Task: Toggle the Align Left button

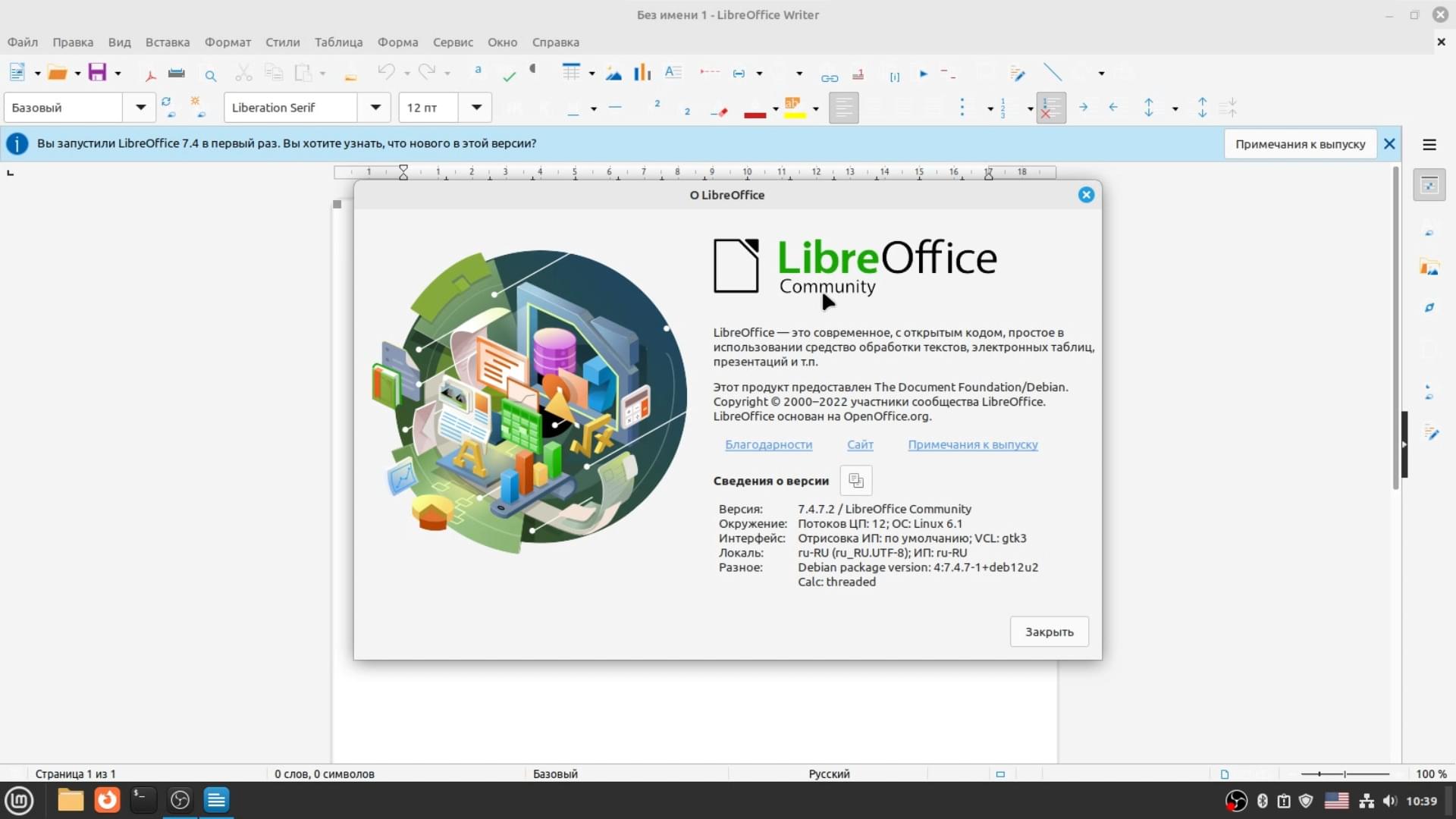Action: pyautogui.click(x=844, y=108)
